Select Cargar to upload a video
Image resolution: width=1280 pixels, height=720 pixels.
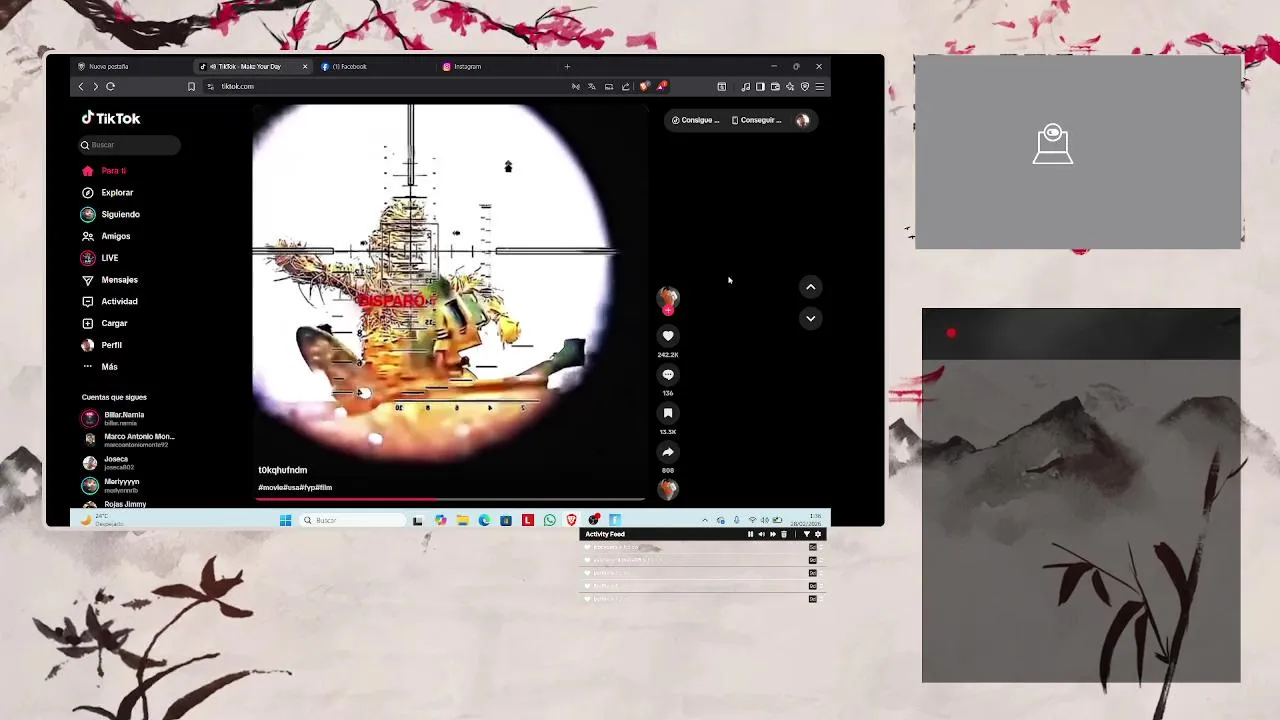105,323
